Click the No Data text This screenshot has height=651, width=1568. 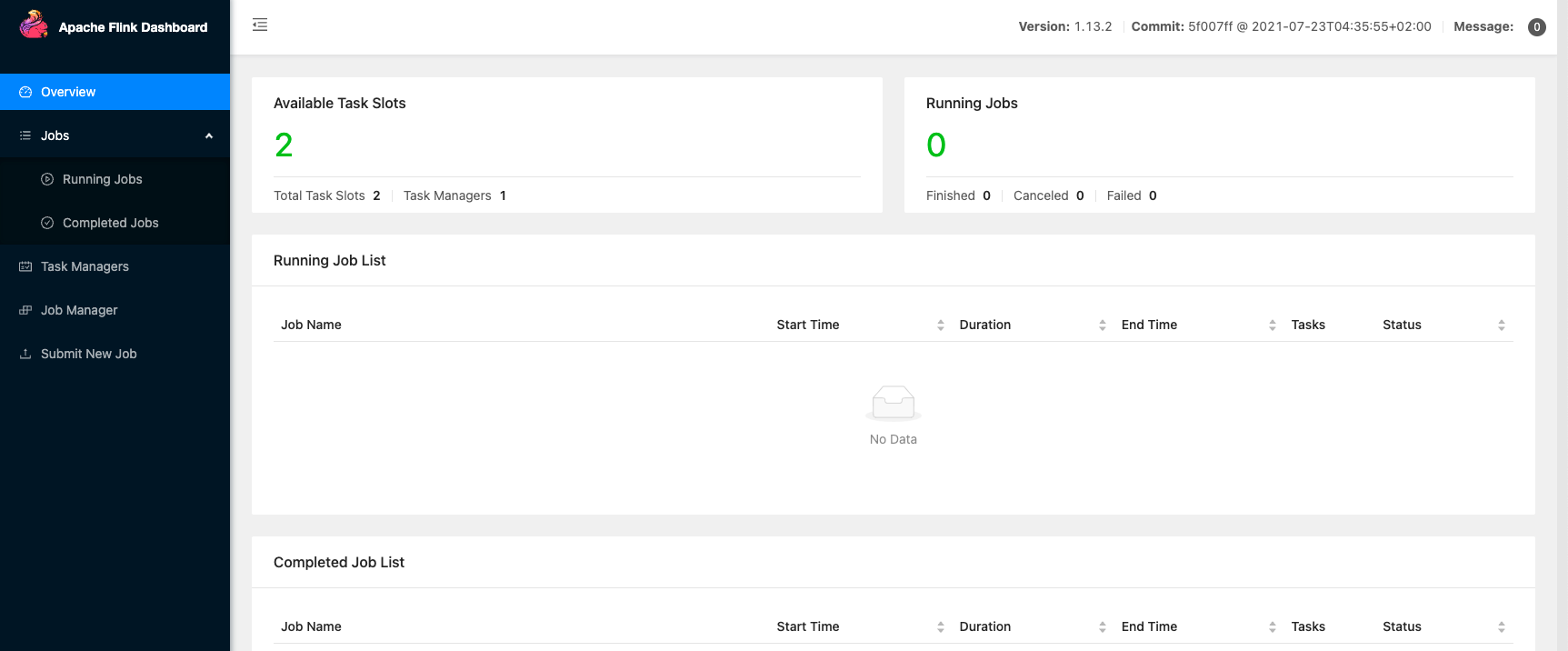[x=894, y=439]
